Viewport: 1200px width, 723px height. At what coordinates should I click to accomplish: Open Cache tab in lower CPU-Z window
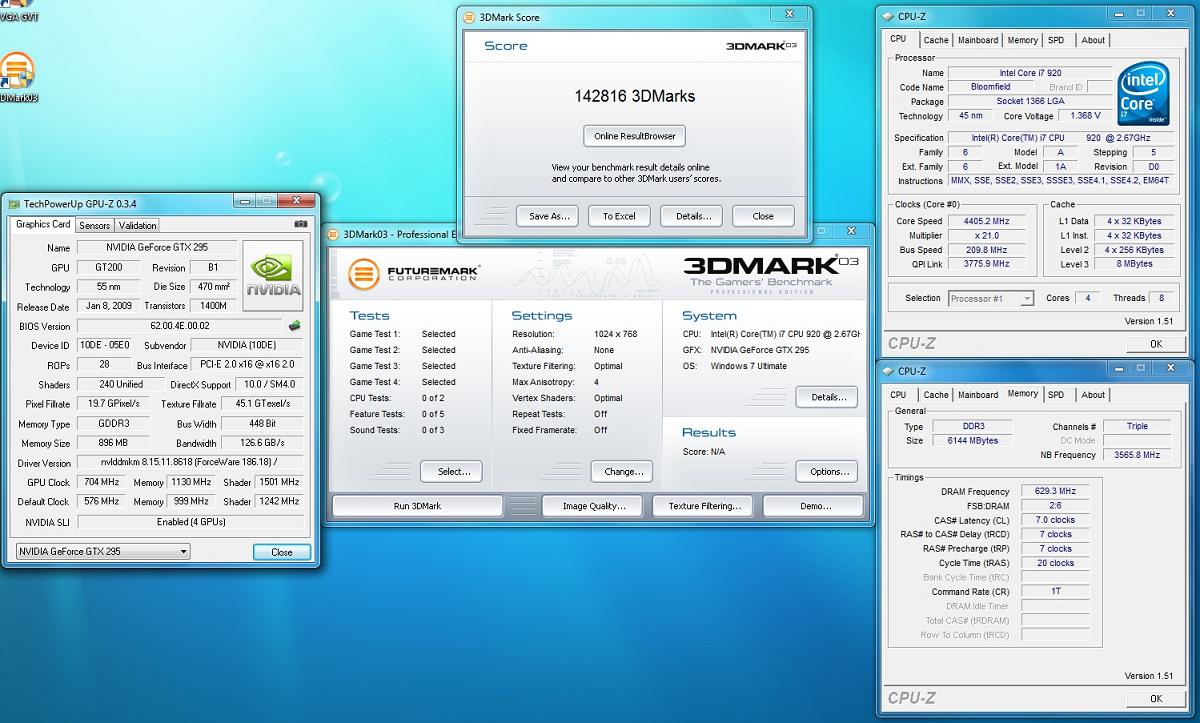click(936, 394)
